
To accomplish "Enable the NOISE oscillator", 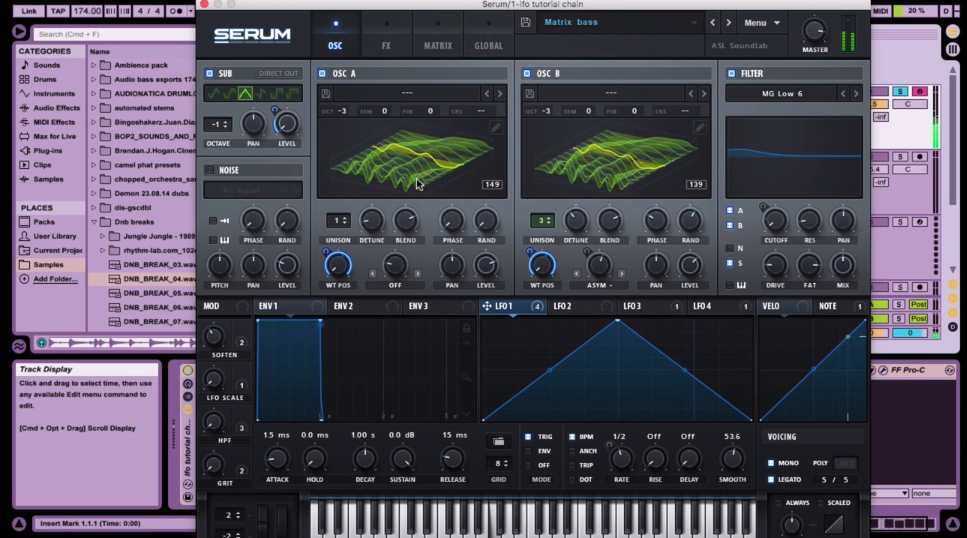I will coord(210,170).
